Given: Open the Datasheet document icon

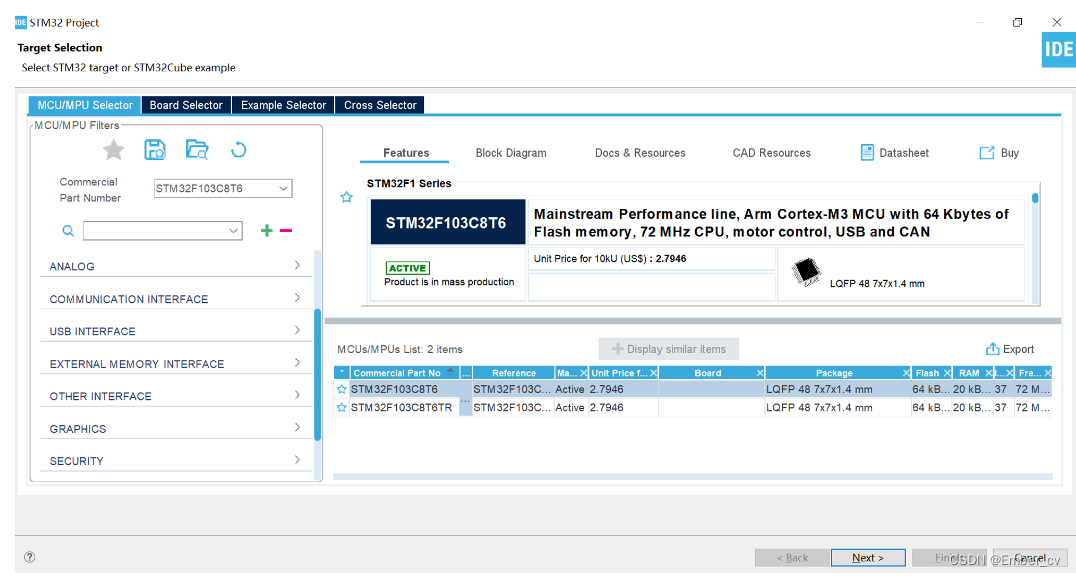Looking at the screenshot, I should coord(867,152).
